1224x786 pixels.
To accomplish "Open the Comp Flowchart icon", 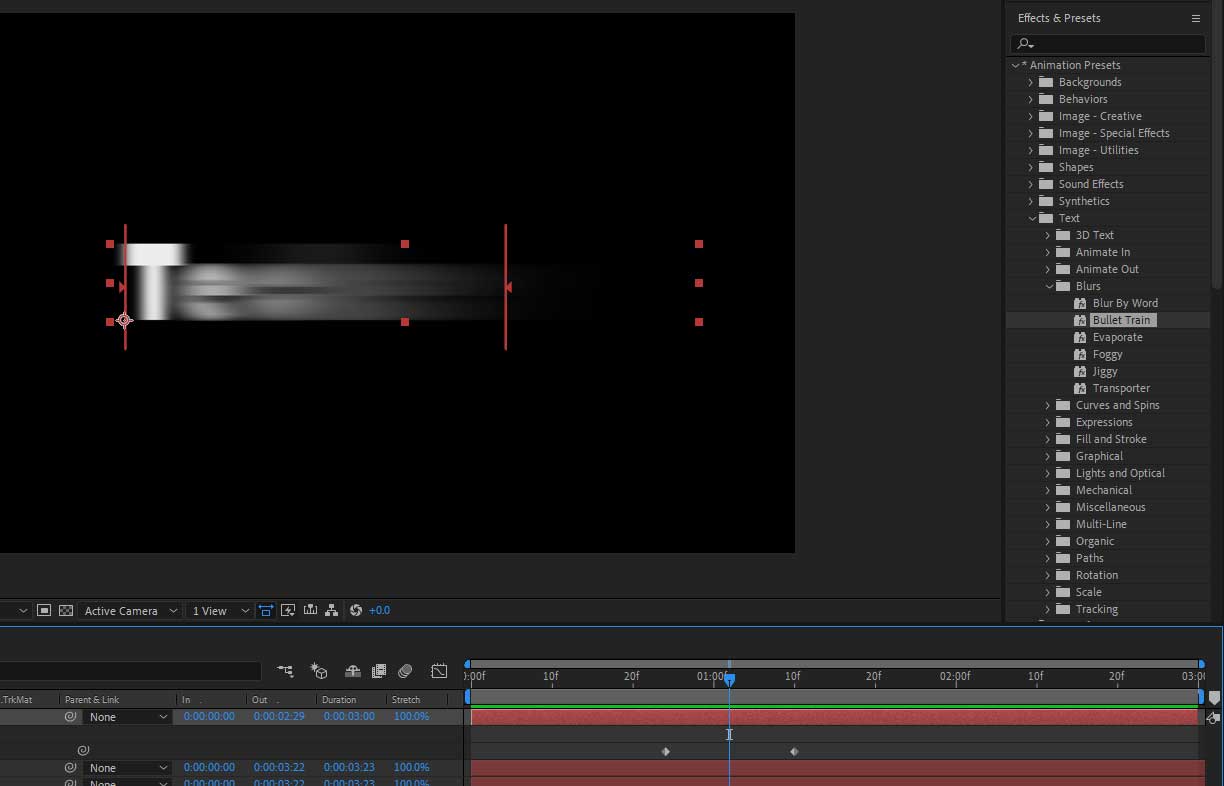I will [331, 610].
